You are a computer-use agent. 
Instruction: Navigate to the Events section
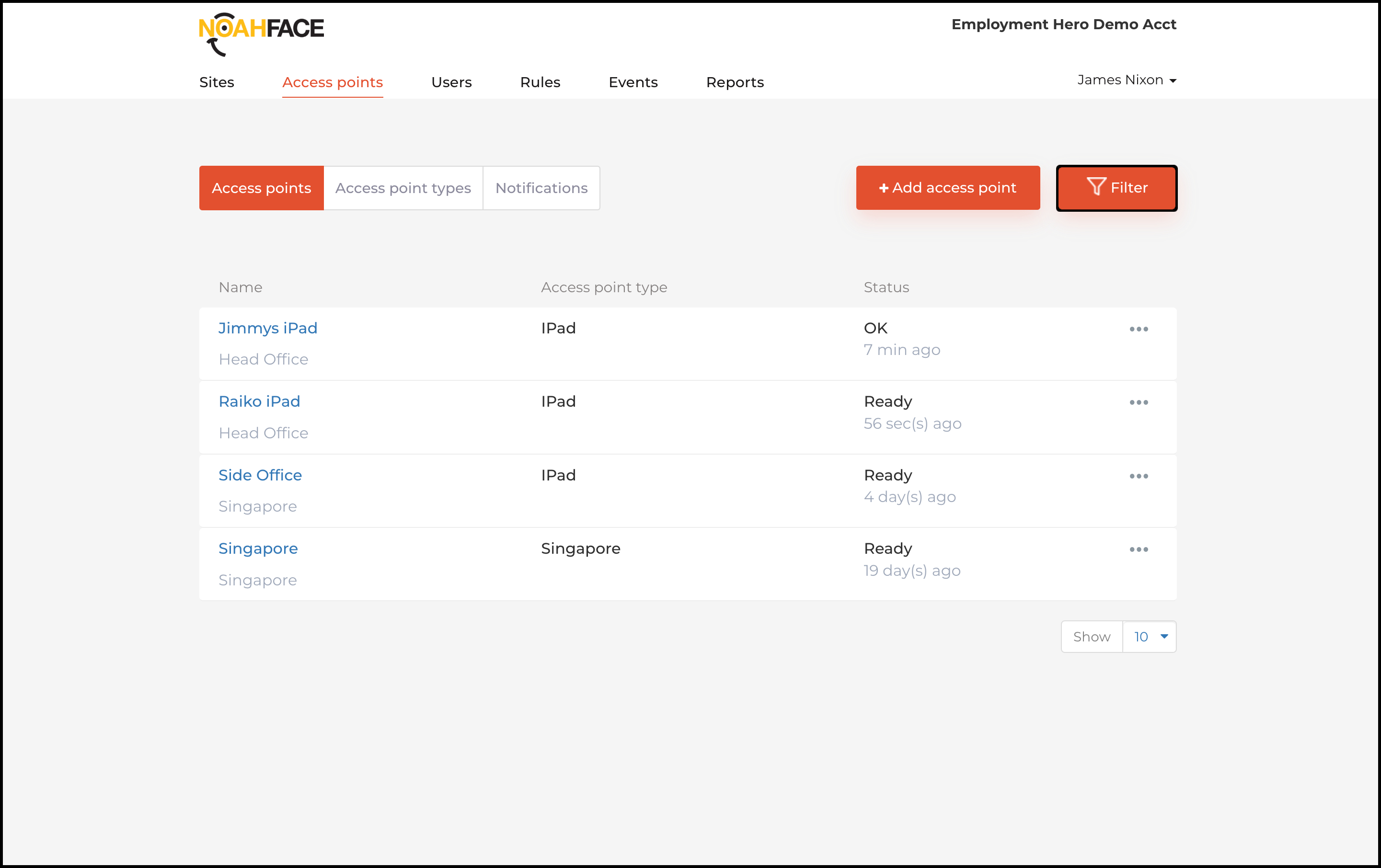(x=633, y=82)
